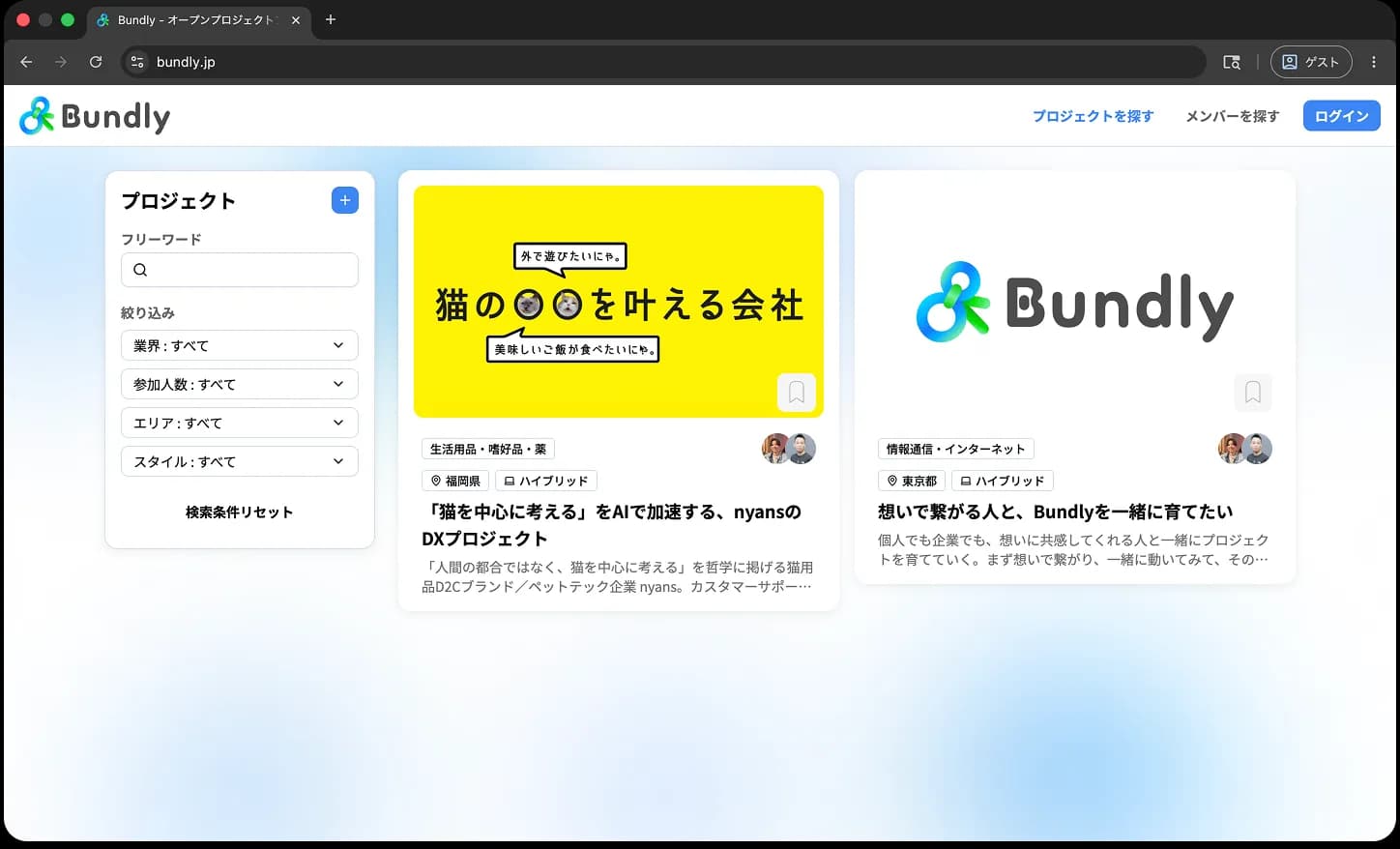Open the tab search icon in the toolbar
The width and height of the screenshot is (1400, 849).
(x=1232, y=62)
